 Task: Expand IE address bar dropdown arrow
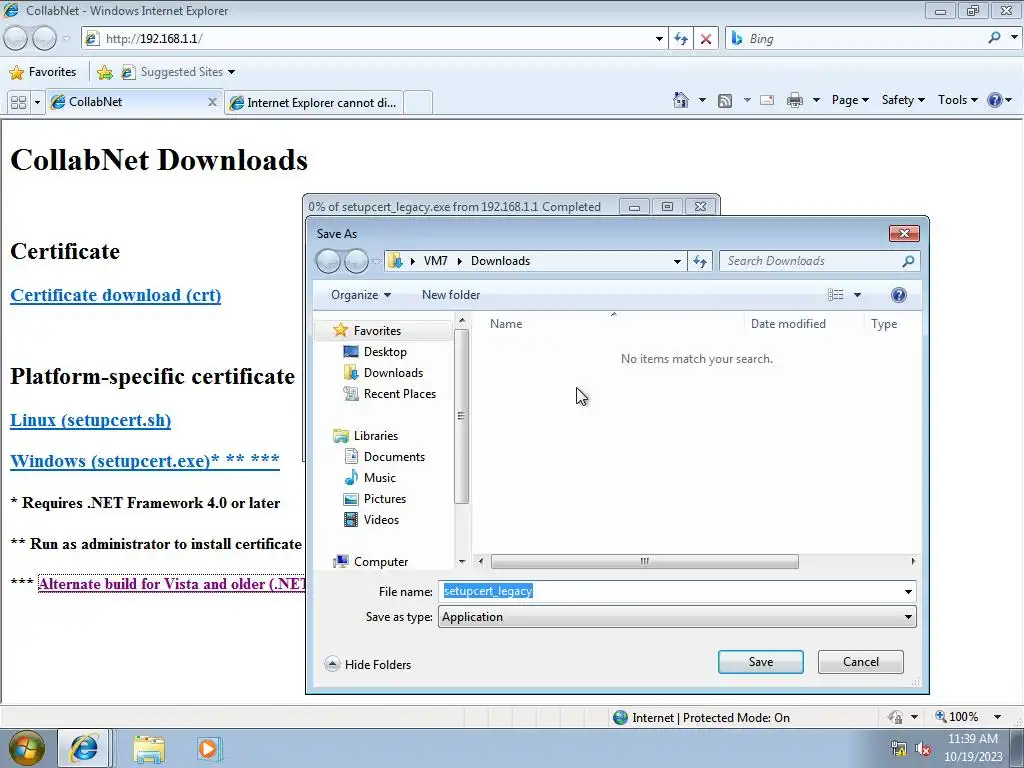659,39
